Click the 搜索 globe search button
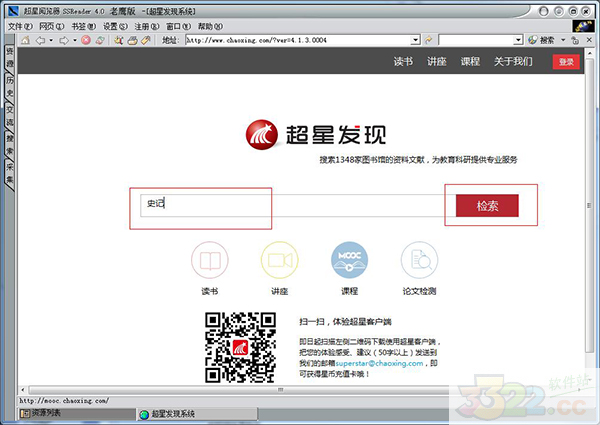Image resolution: width=600 pixels, height=425 pixels. (x=541, y=40)
